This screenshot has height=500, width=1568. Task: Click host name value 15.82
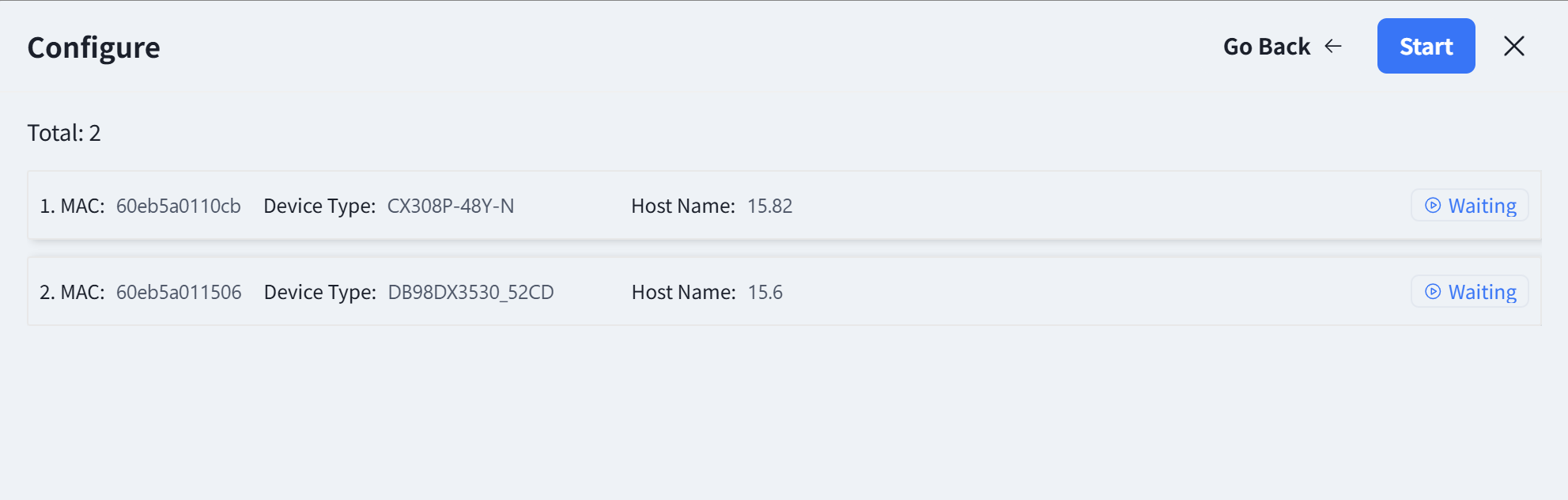[x=770, y=206]
